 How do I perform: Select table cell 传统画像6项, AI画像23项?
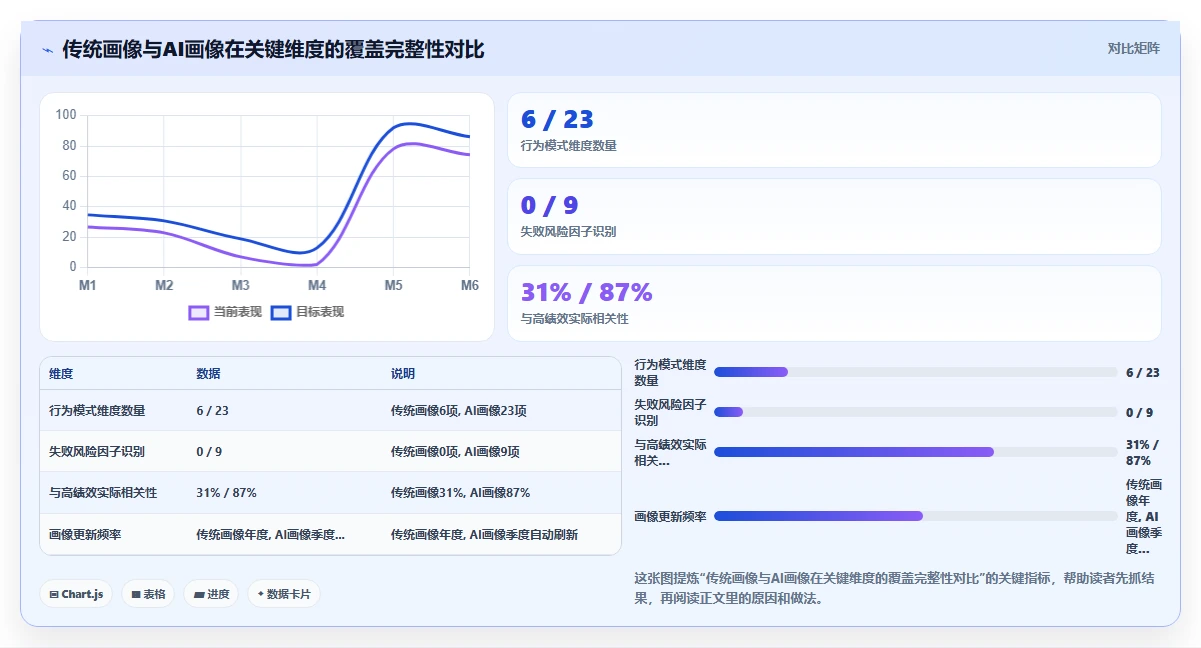point(459,411)
